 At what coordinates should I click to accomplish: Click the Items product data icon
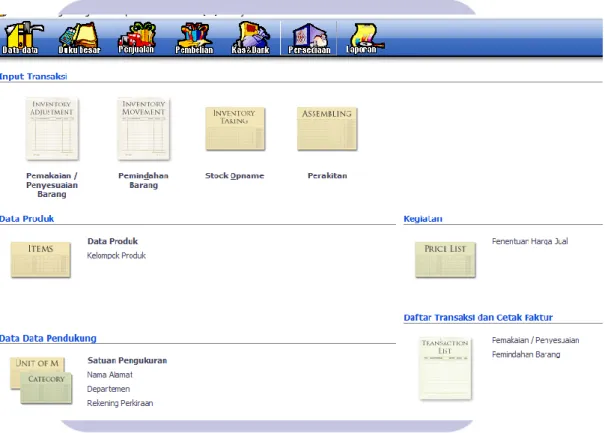tap(41, 259)
